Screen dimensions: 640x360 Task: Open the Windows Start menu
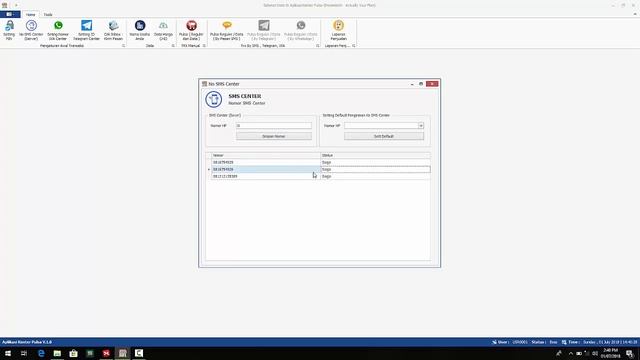point(8,353)
